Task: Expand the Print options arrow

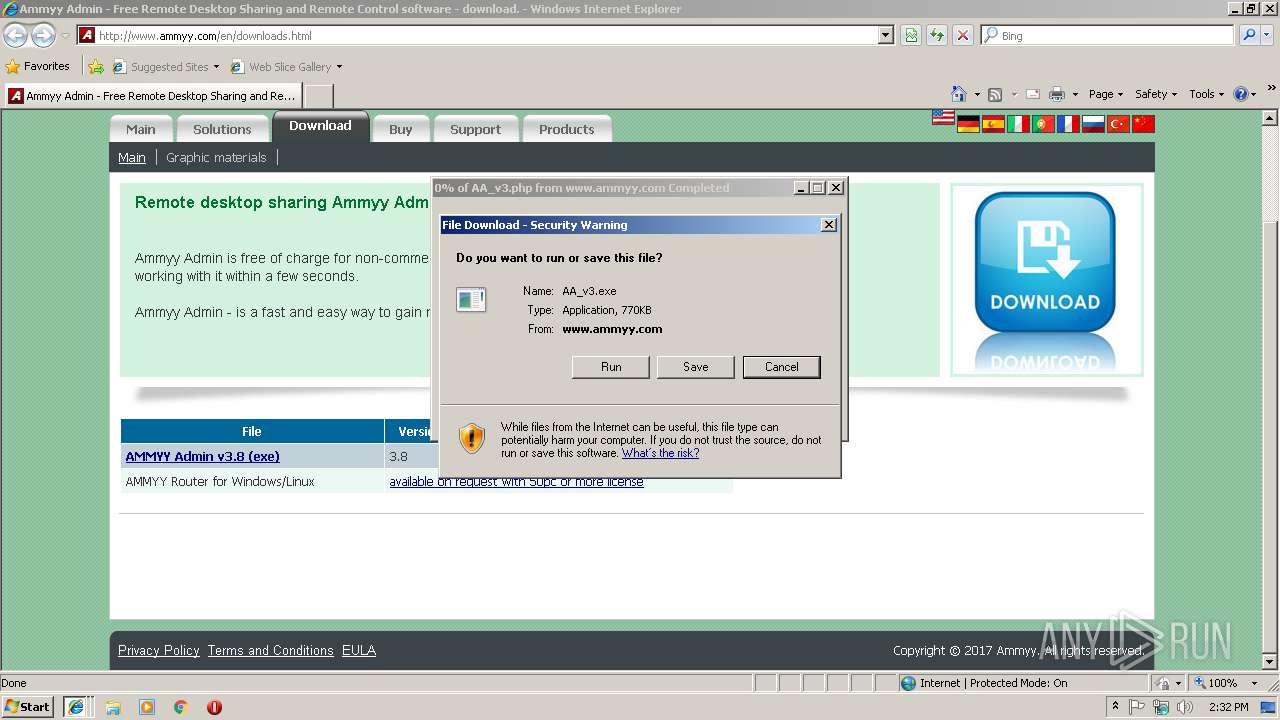Action: click(1075, 94)
